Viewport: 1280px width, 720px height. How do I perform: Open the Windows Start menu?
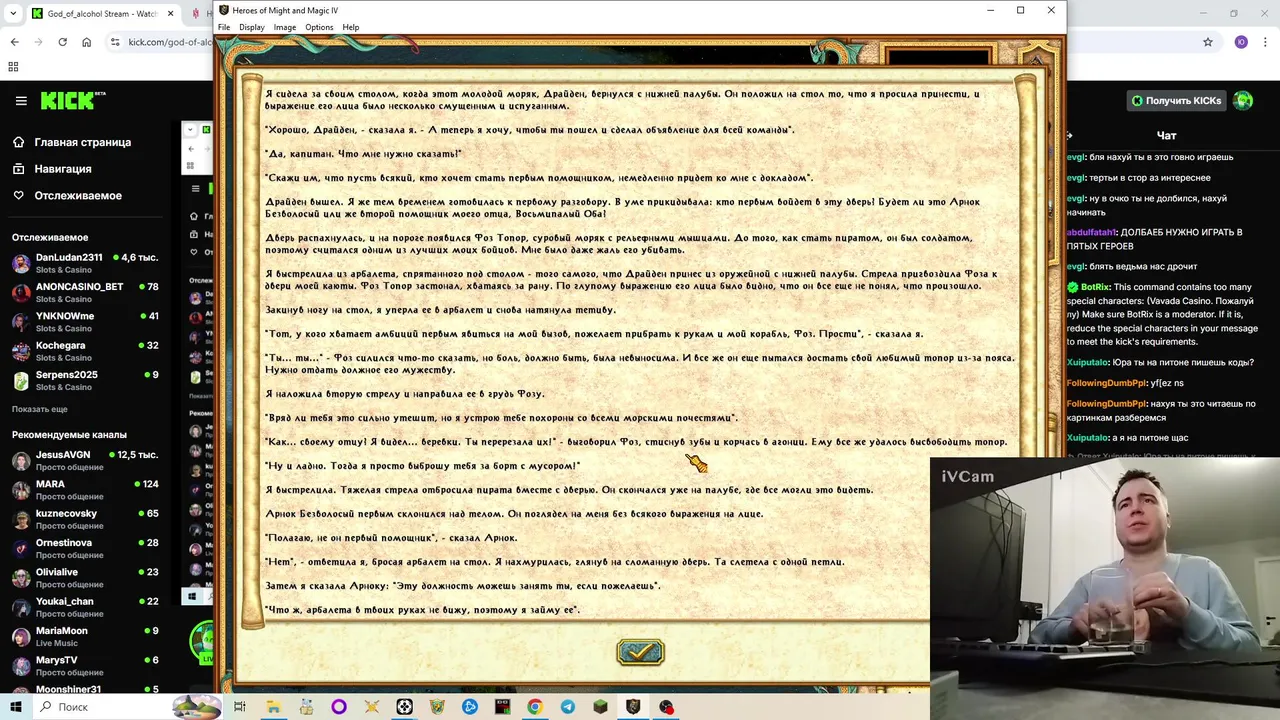click(x=15, y=707)
